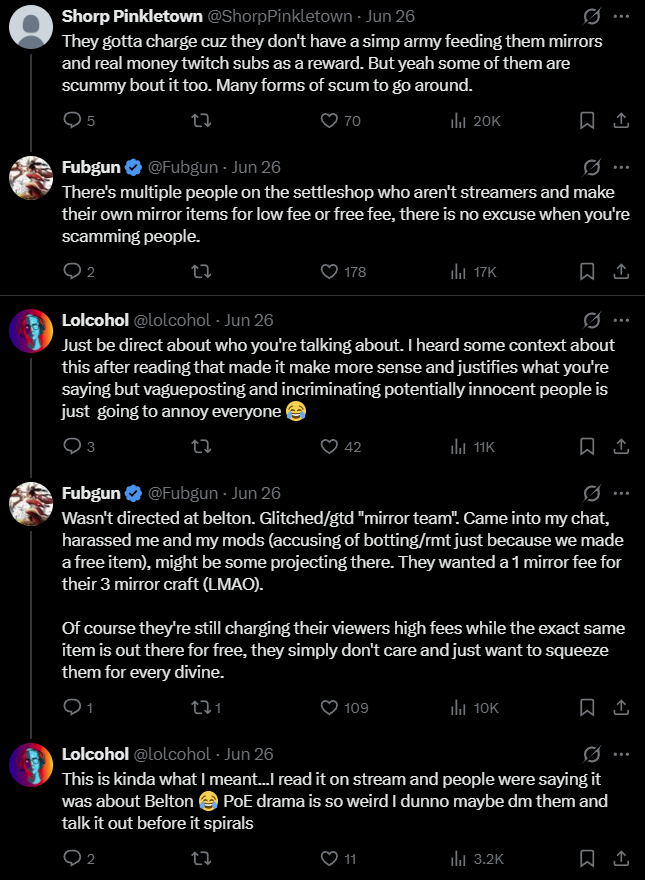645x880 pixels.
Task: Open more options on Shorp Pinkletown's tweet
Action: tap(621, 16)
